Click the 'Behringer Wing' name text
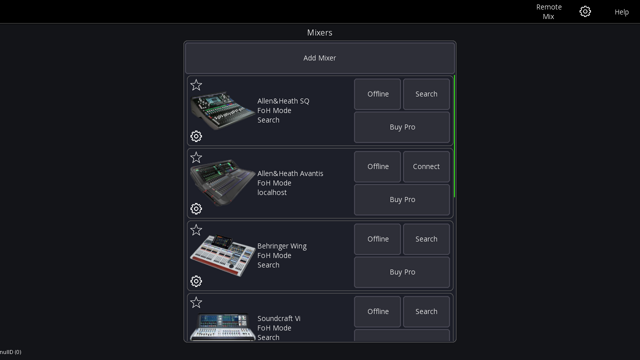This screenshot has width=640, height=360. (282, 246)
